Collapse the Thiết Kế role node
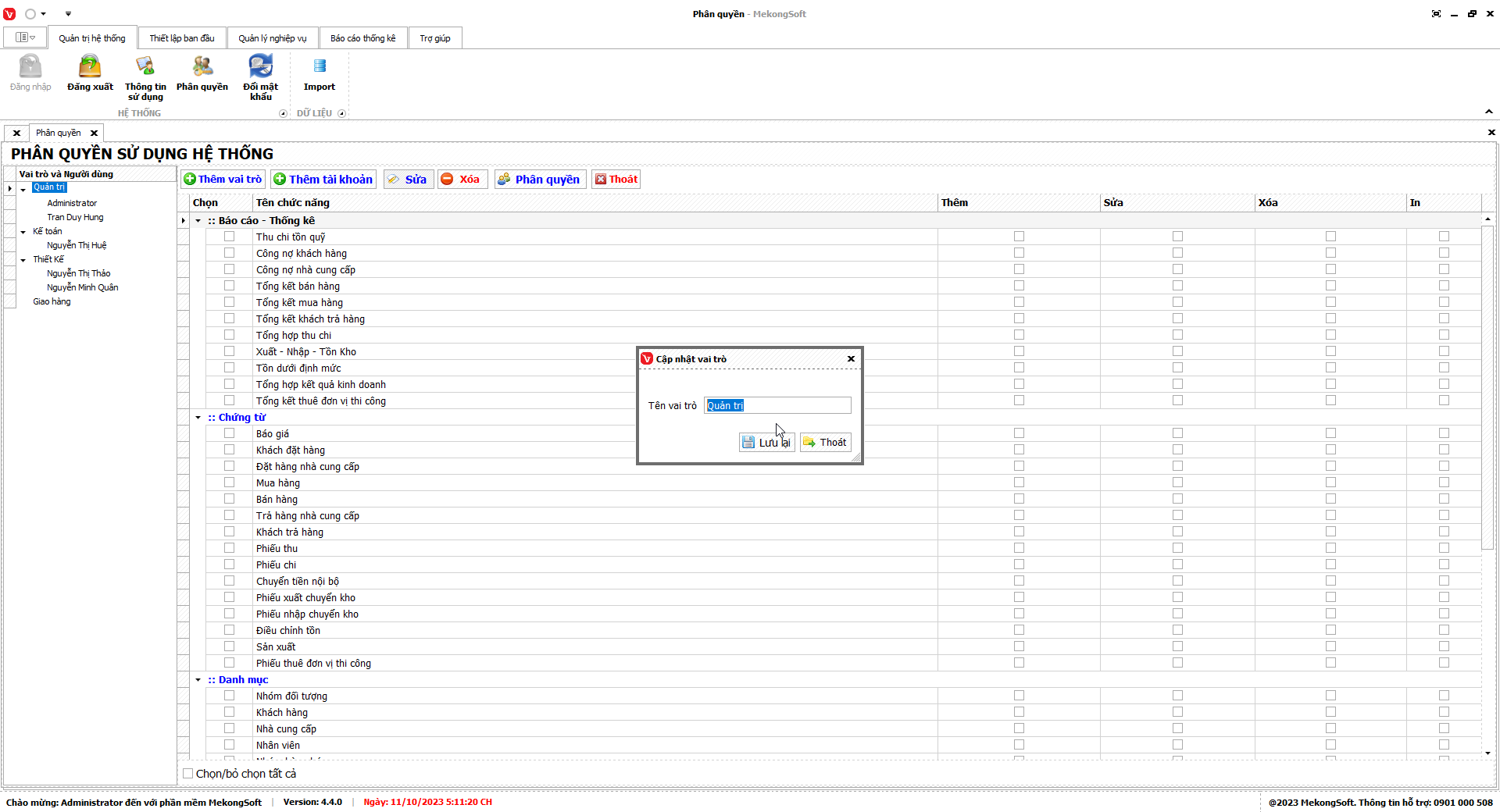The width and height of the screenshot is (1500, 812). click(x=23, y=260)
